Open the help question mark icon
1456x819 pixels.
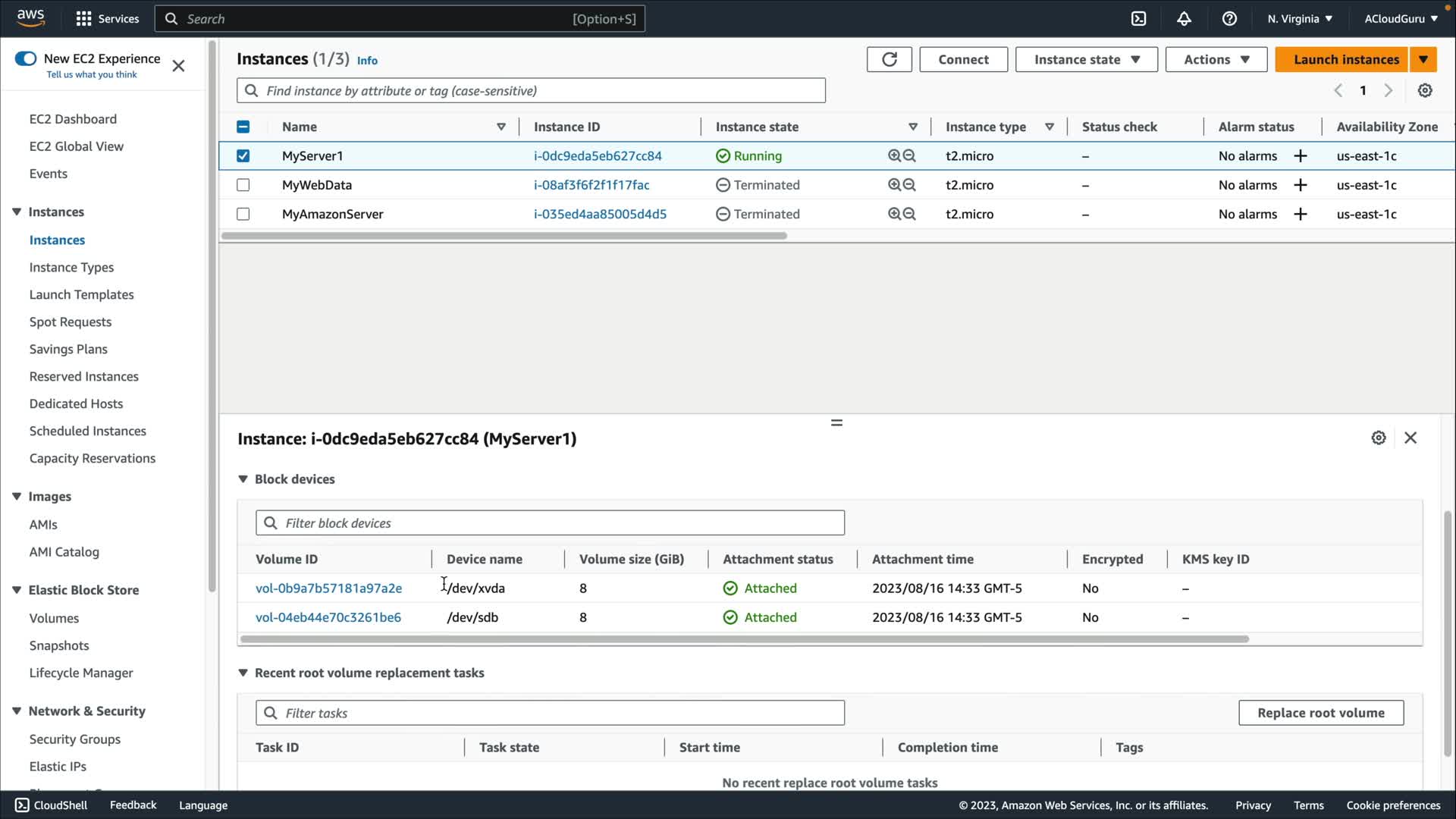(1229, 19)
